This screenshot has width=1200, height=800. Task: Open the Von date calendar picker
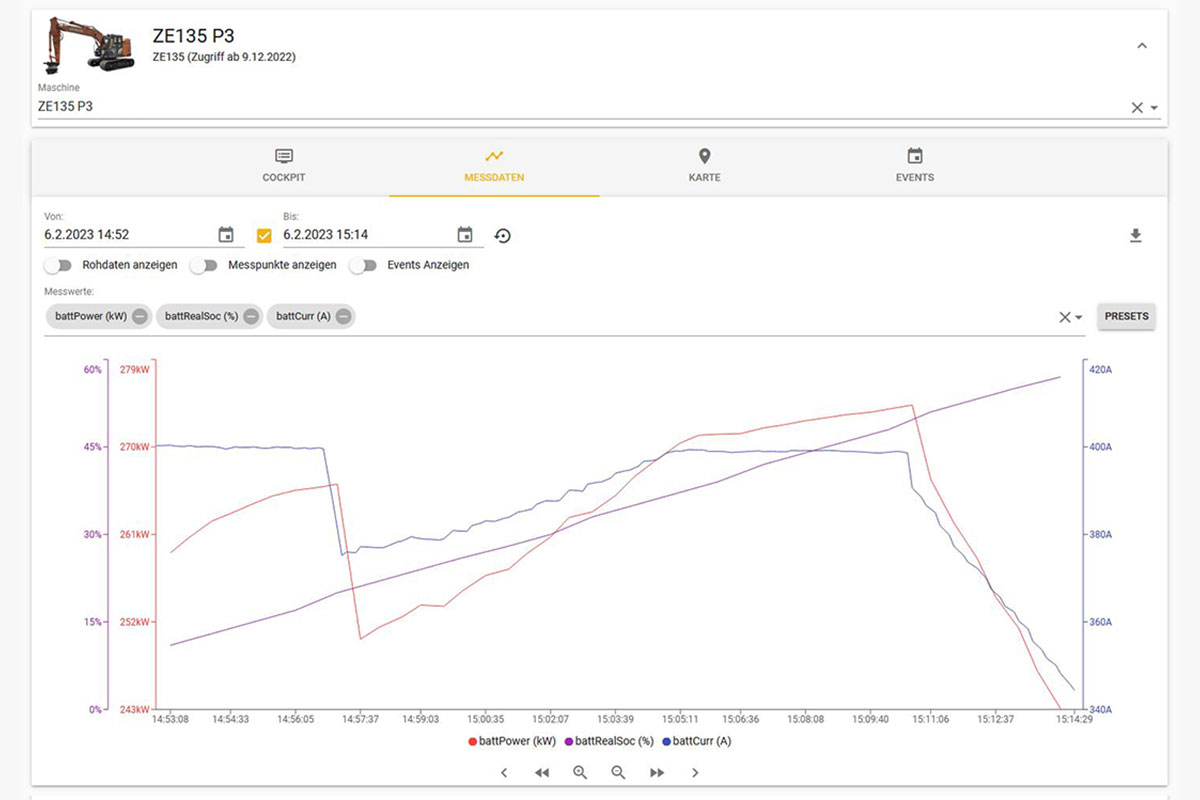point(226,235)
